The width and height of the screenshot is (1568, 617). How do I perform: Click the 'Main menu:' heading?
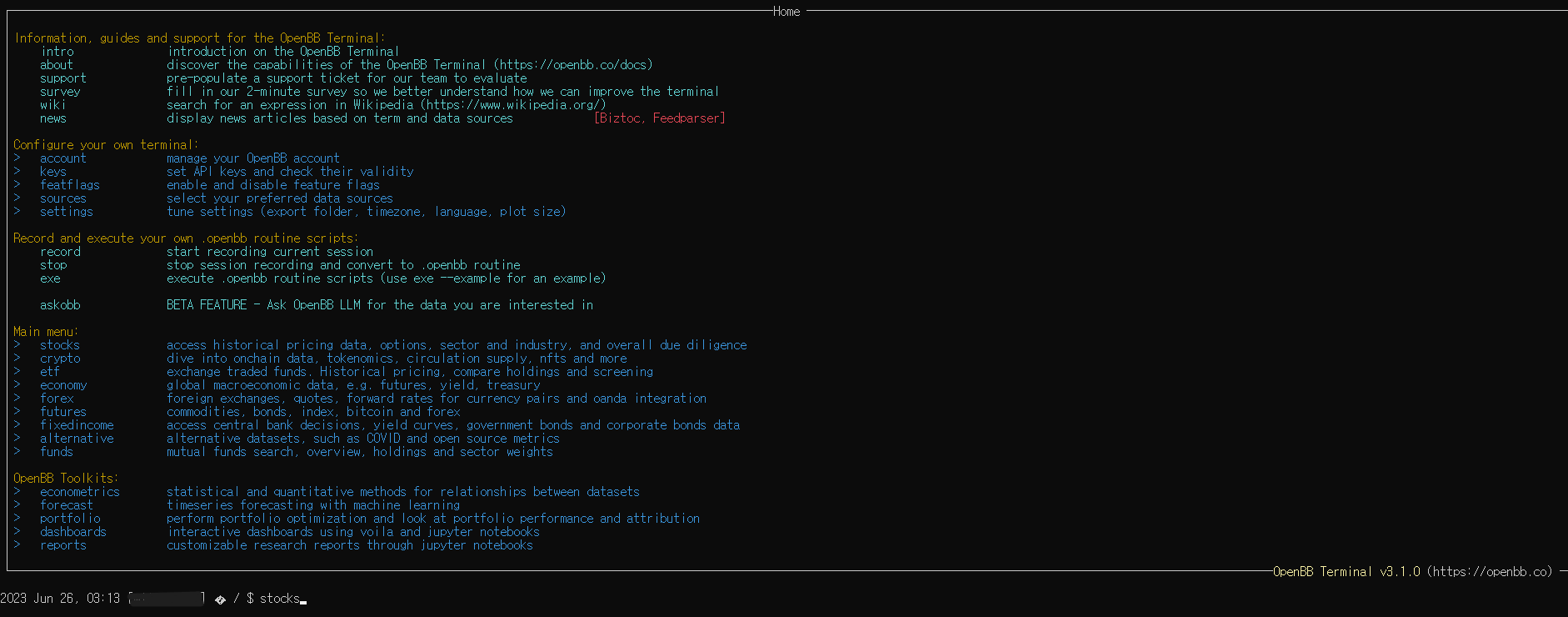pyautogui.click(x=46, y=332)
